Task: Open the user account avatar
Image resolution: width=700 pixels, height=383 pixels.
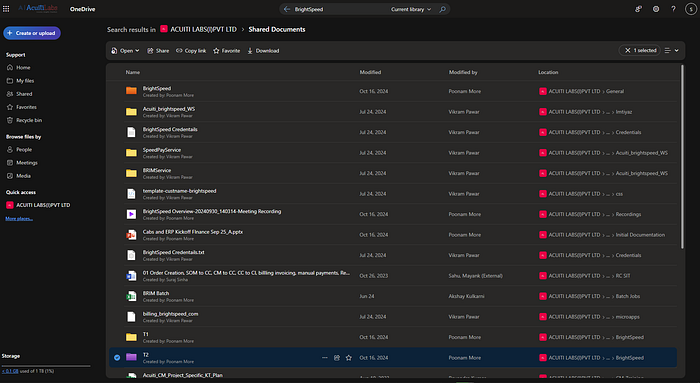Action: [691, 9]
